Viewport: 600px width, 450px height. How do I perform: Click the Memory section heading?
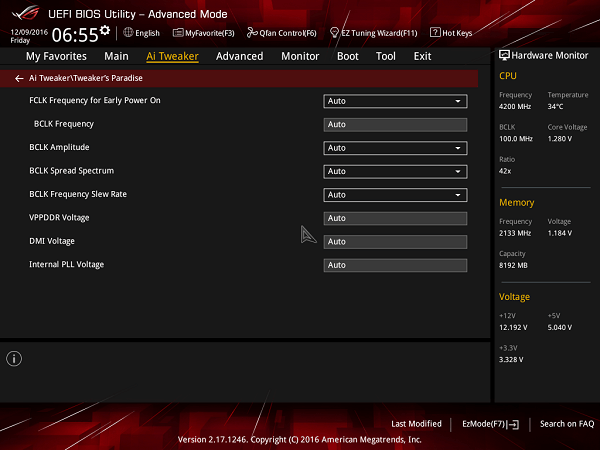point(517,202)
